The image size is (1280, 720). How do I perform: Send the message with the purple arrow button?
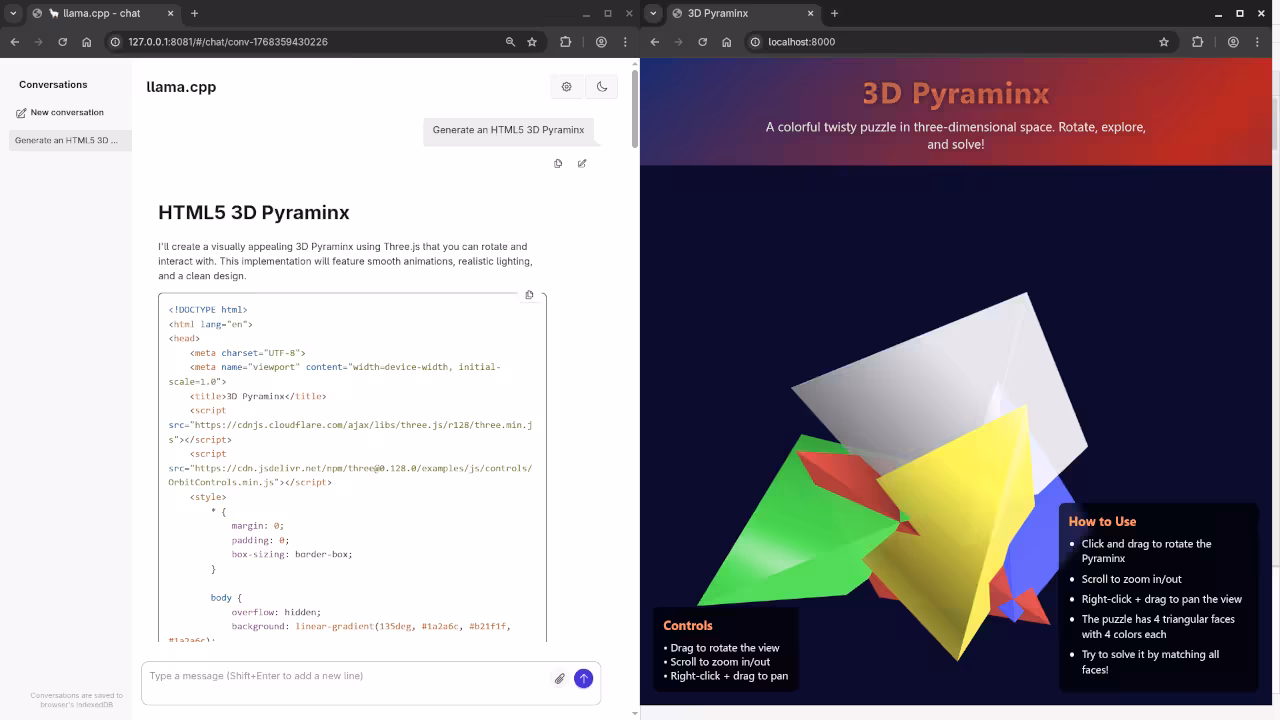[583, 678]
